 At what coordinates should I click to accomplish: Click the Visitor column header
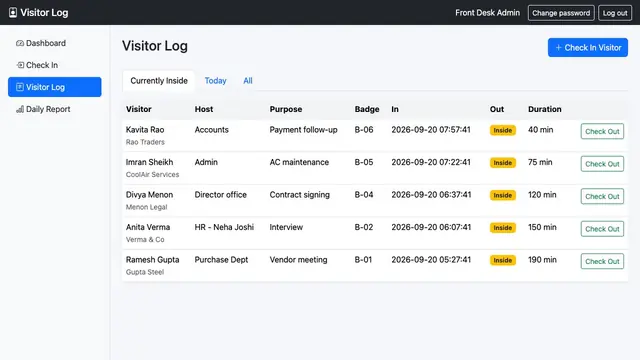[138, 109]
